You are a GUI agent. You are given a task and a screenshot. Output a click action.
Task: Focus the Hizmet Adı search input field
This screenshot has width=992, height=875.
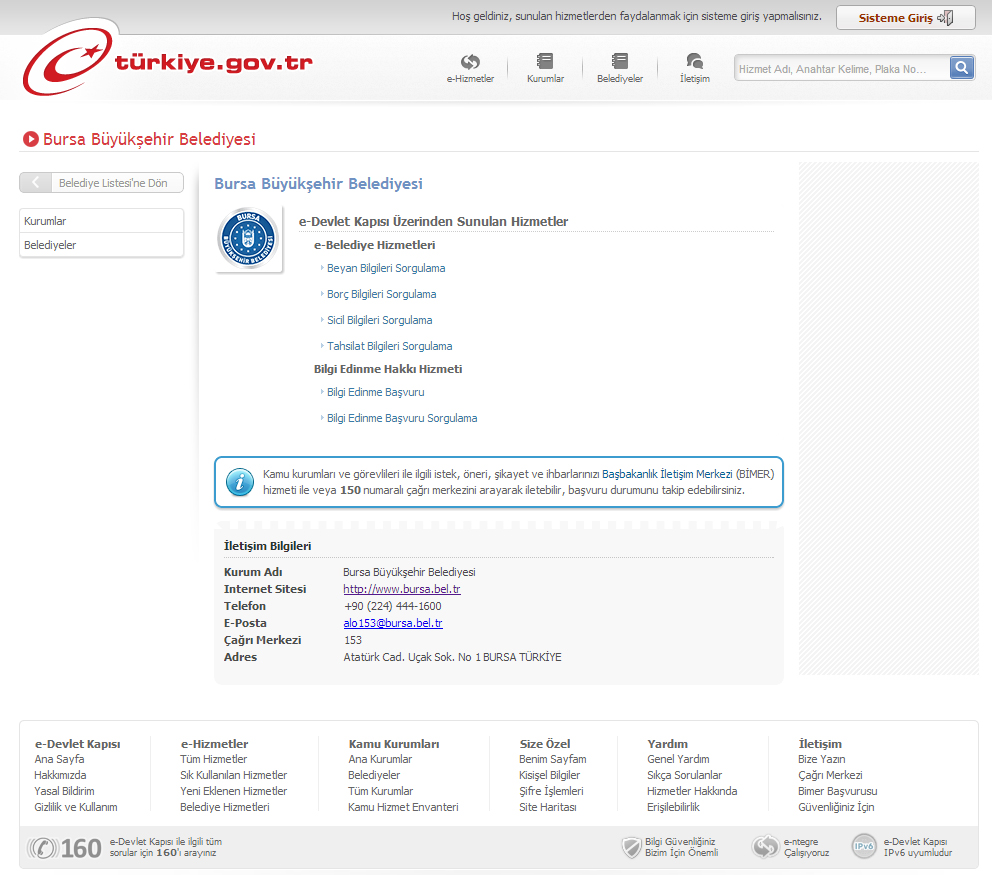pyautogui.click(x=840, y=69)
